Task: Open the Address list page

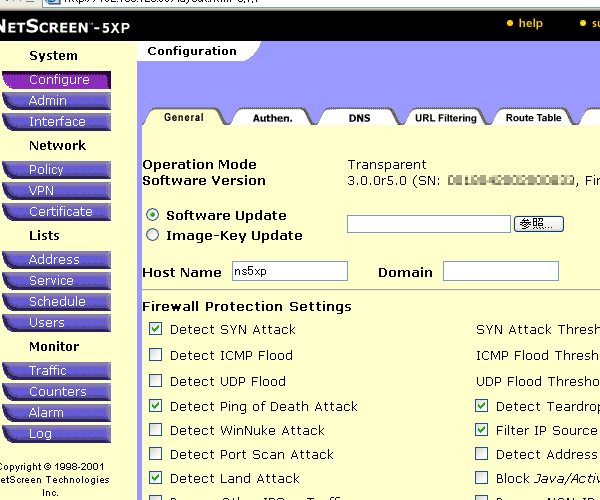Action: [x=57, y=259]
